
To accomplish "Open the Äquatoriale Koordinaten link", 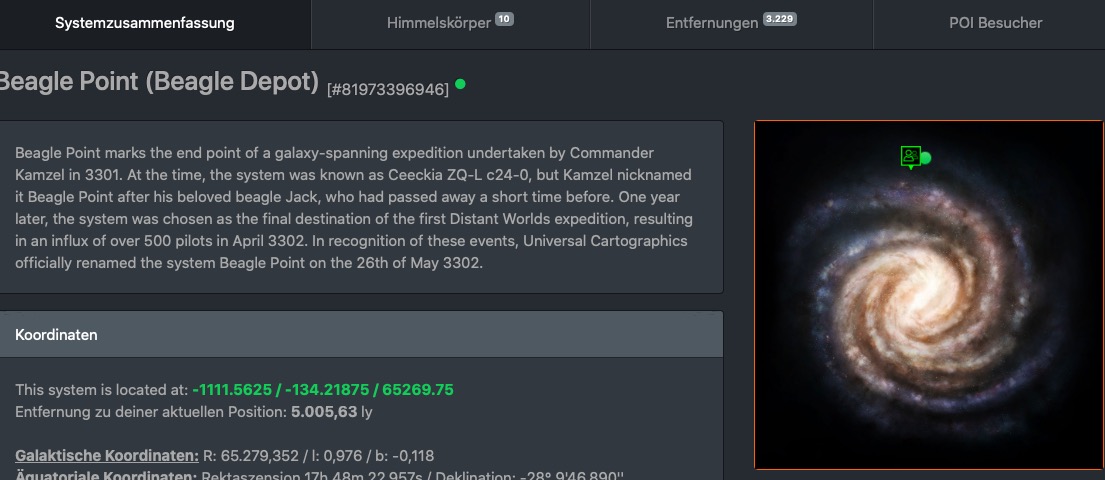I will (105, 475).
